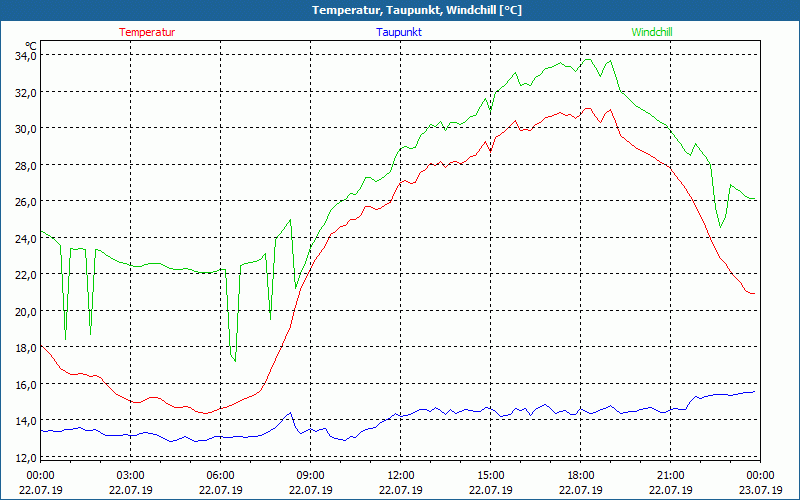
Task: Click the 03:00 time axis label
Action: [x=131, y=476]
